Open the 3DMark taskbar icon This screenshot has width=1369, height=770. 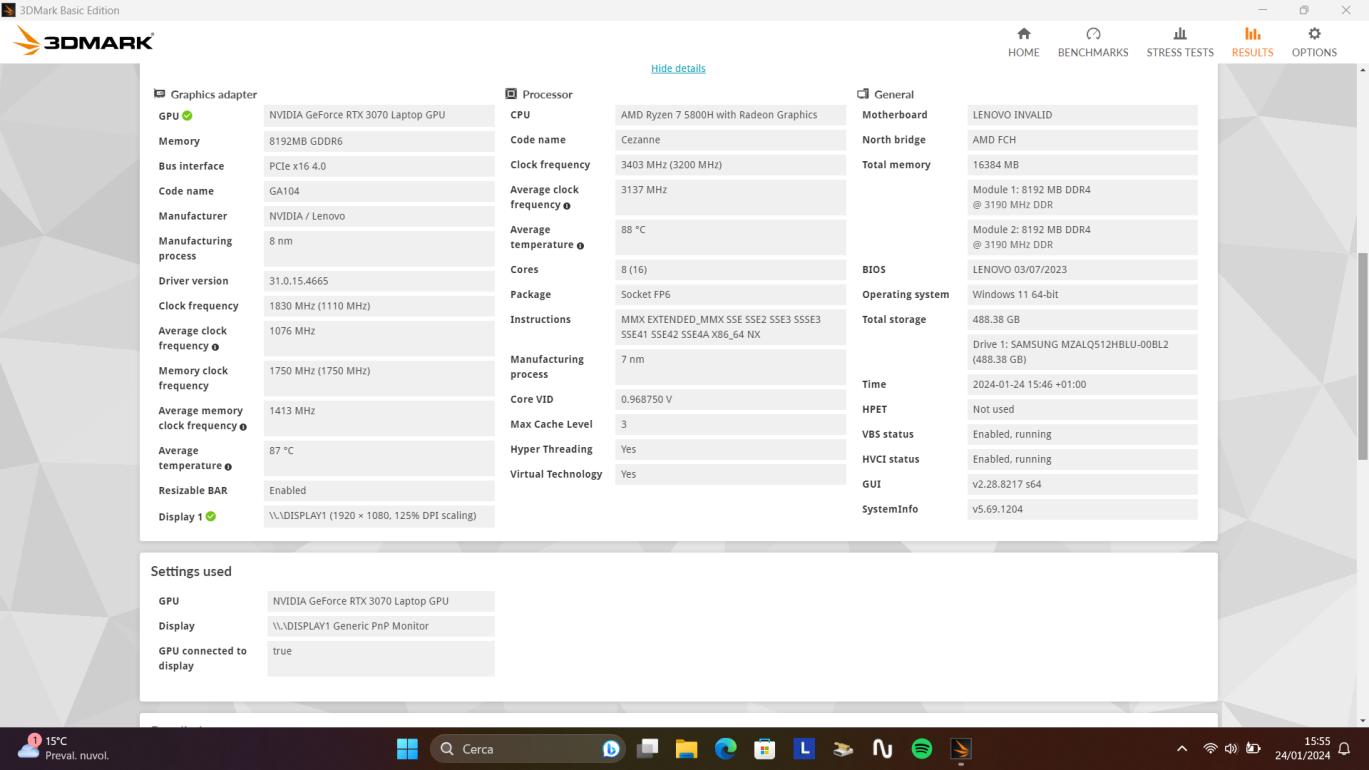(959, 747)
